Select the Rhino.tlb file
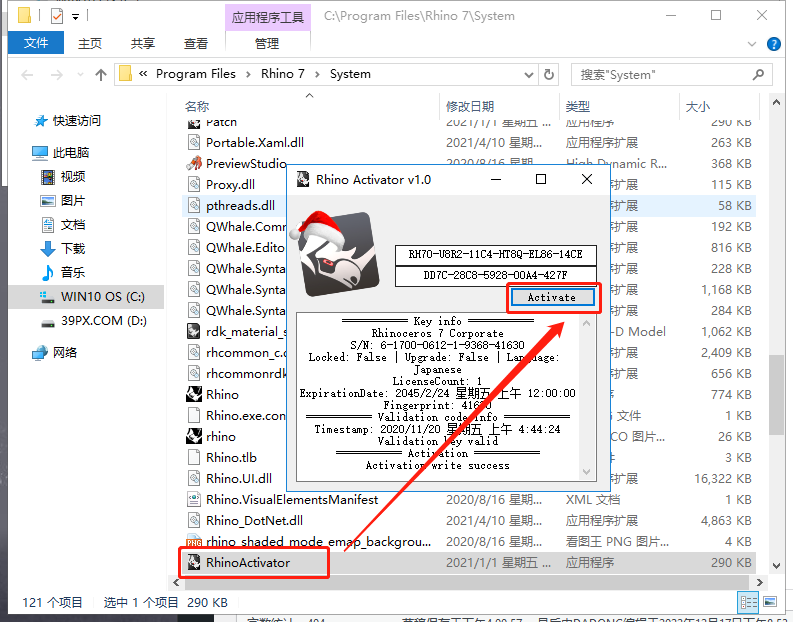The width and height of the screenshot is (793, 622). tap(231, 458)
